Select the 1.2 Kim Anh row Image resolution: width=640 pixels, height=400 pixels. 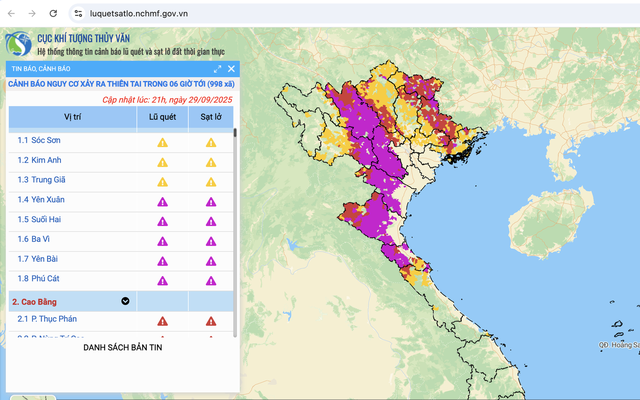[121, 162]
